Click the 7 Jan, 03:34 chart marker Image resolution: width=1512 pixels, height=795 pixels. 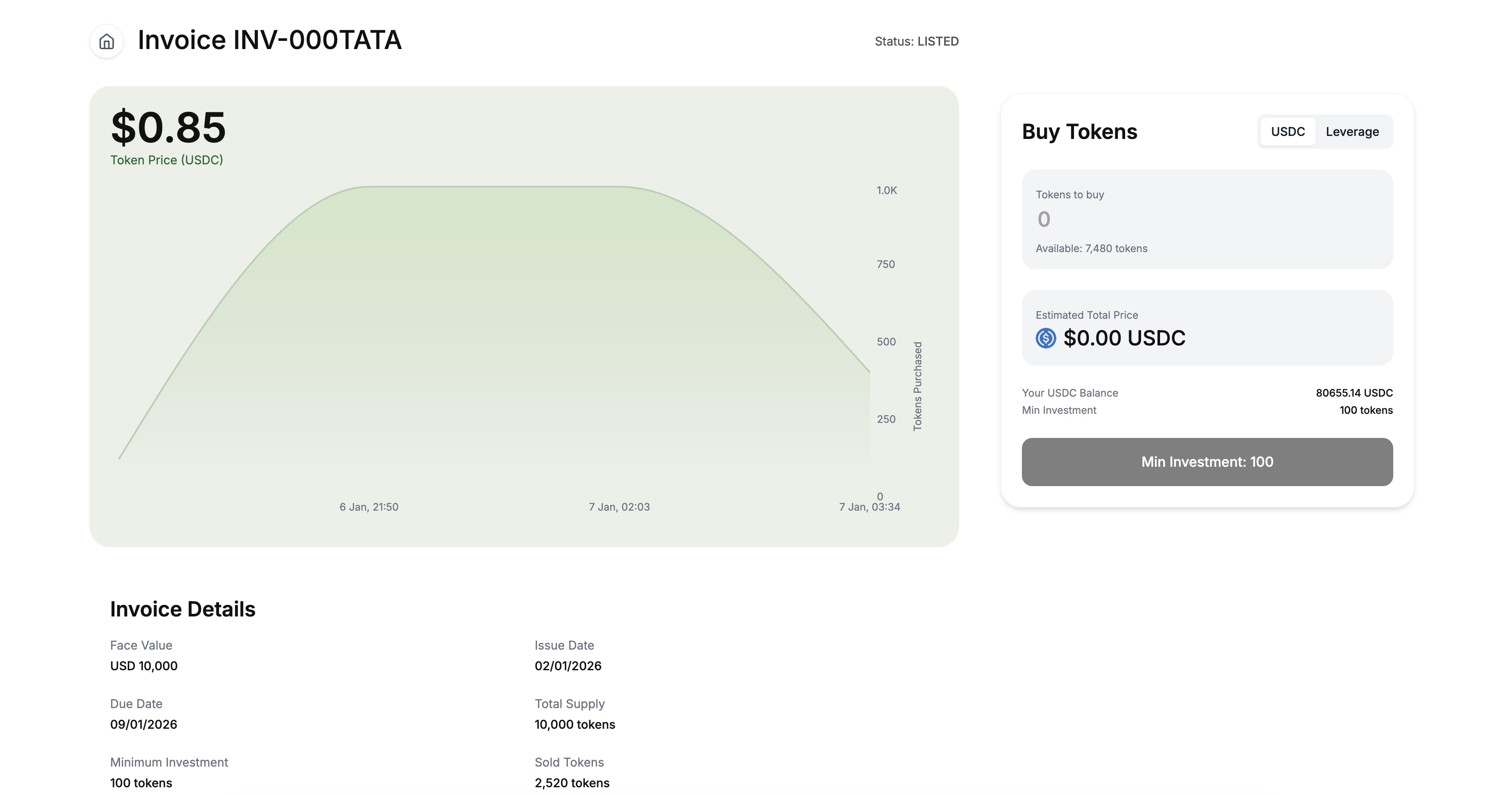[869, 507]
